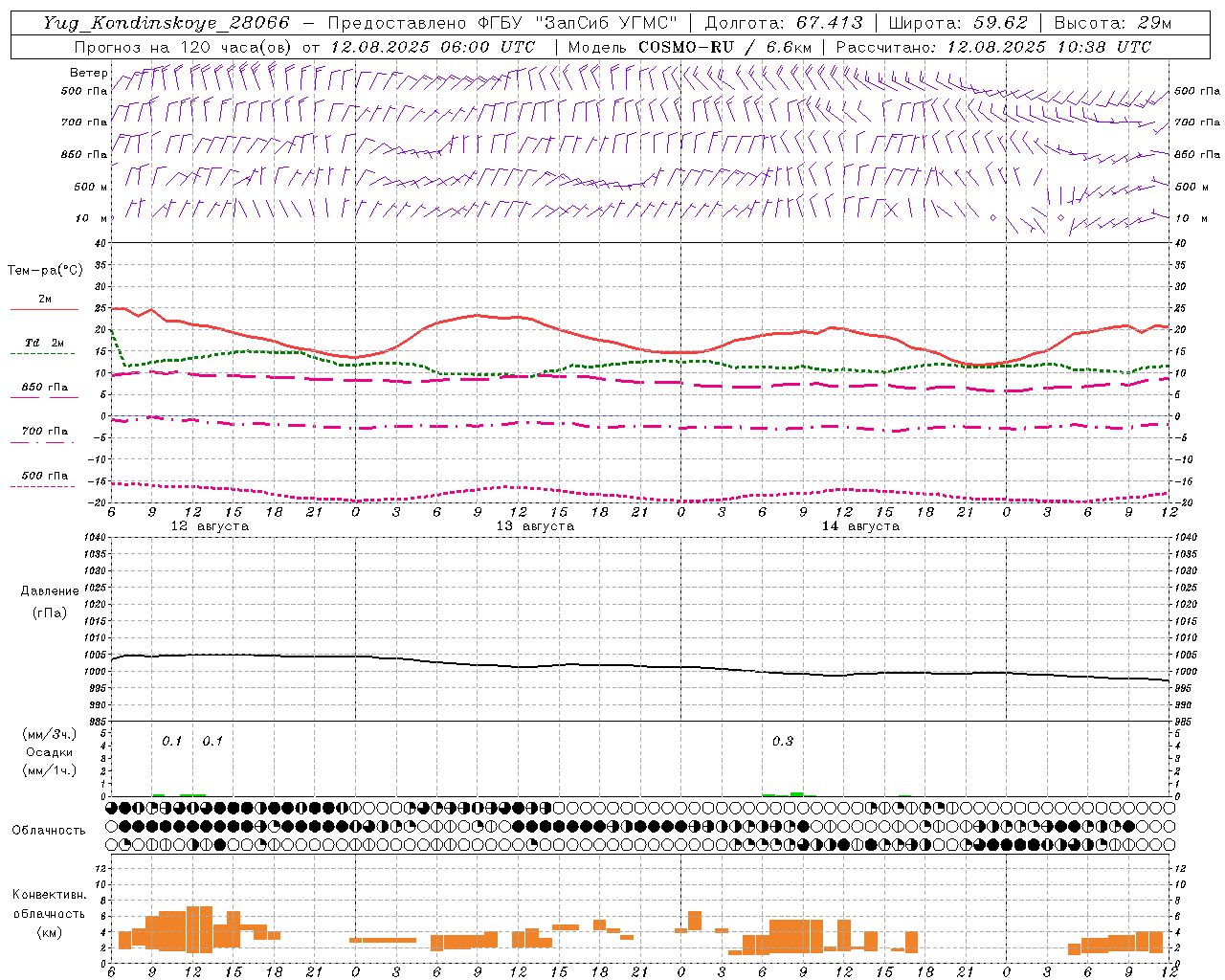The width and height of the screenshot is (1225, 980).
Task: Select the Конвективн. convective cloud label
Action: pyautogui.click(x=49, y=895)
